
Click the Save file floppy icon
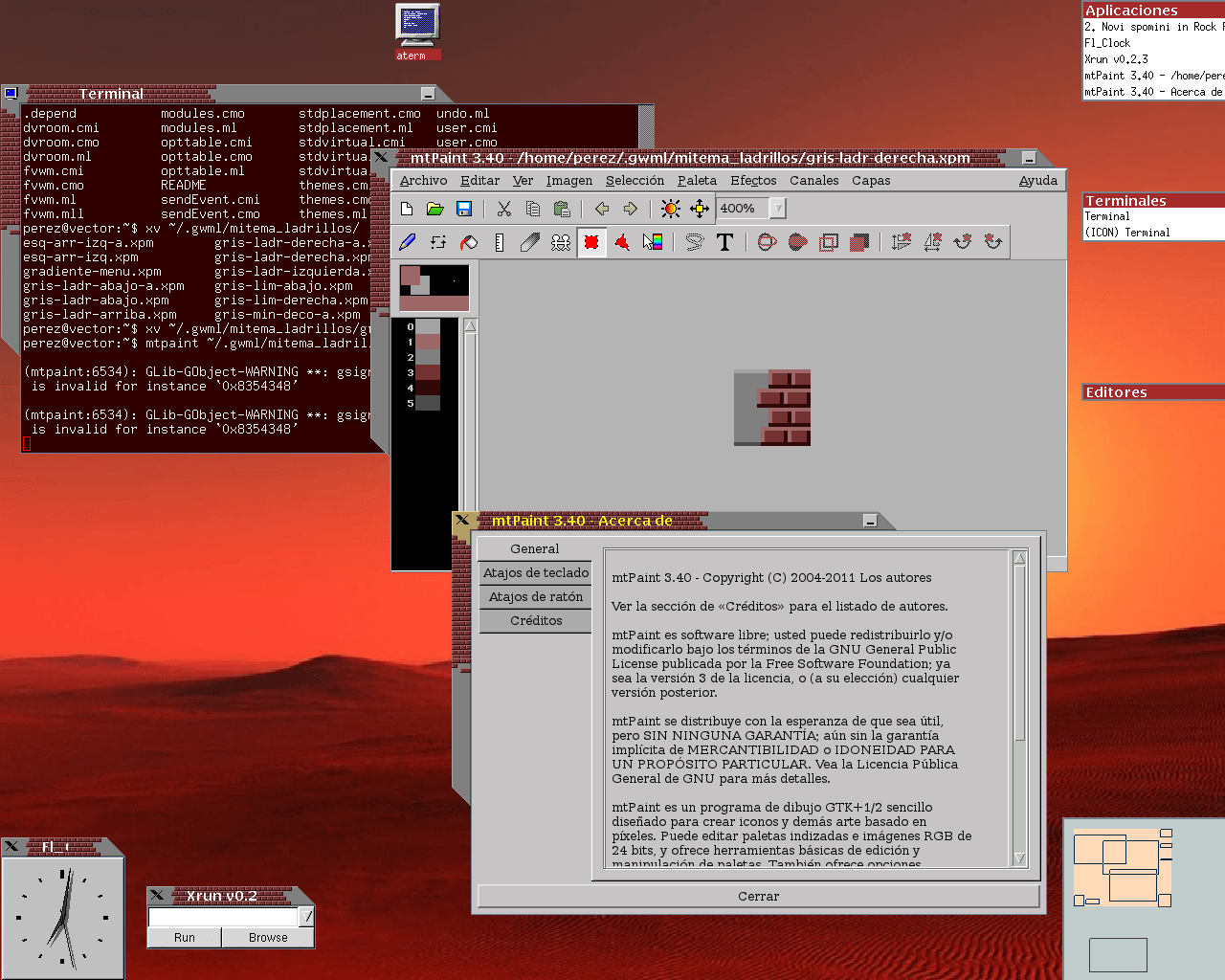coord(464,209)
